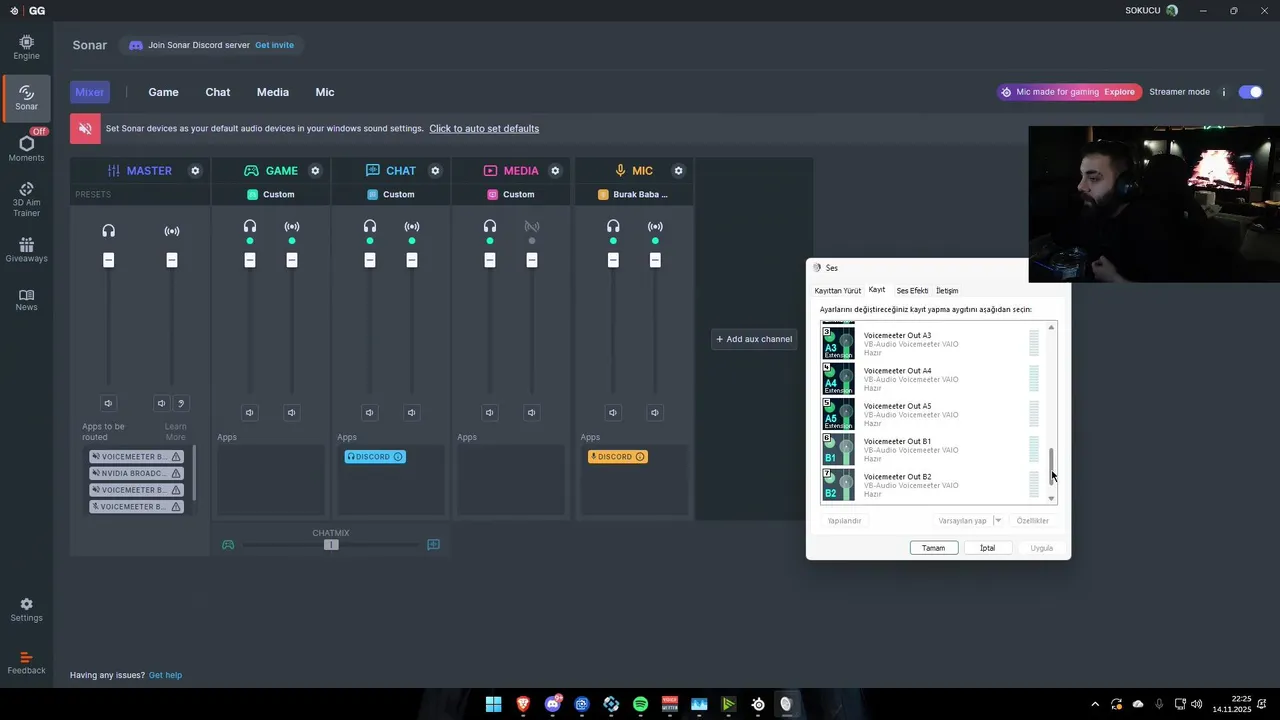Open the Ses Efekti tab

[x=912, y=291]
